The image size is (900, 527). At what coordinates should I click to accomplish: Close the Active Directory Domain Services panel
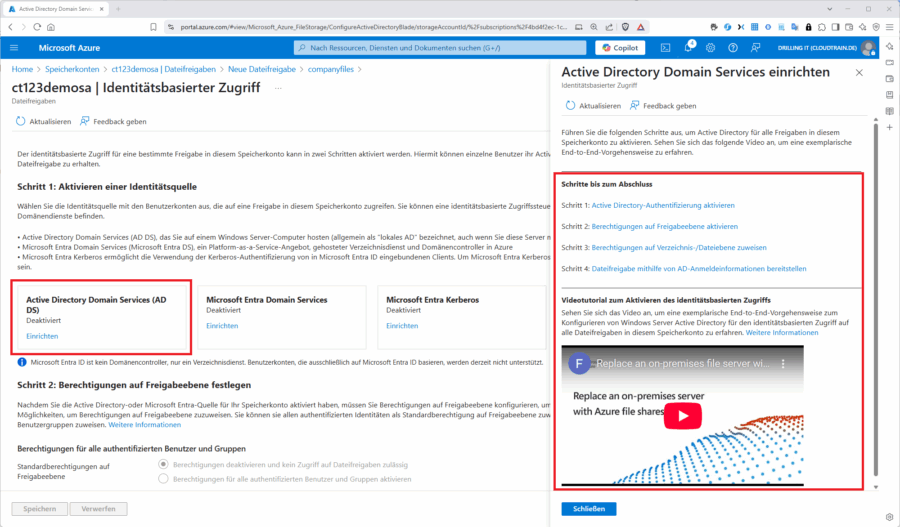point(859,73)
